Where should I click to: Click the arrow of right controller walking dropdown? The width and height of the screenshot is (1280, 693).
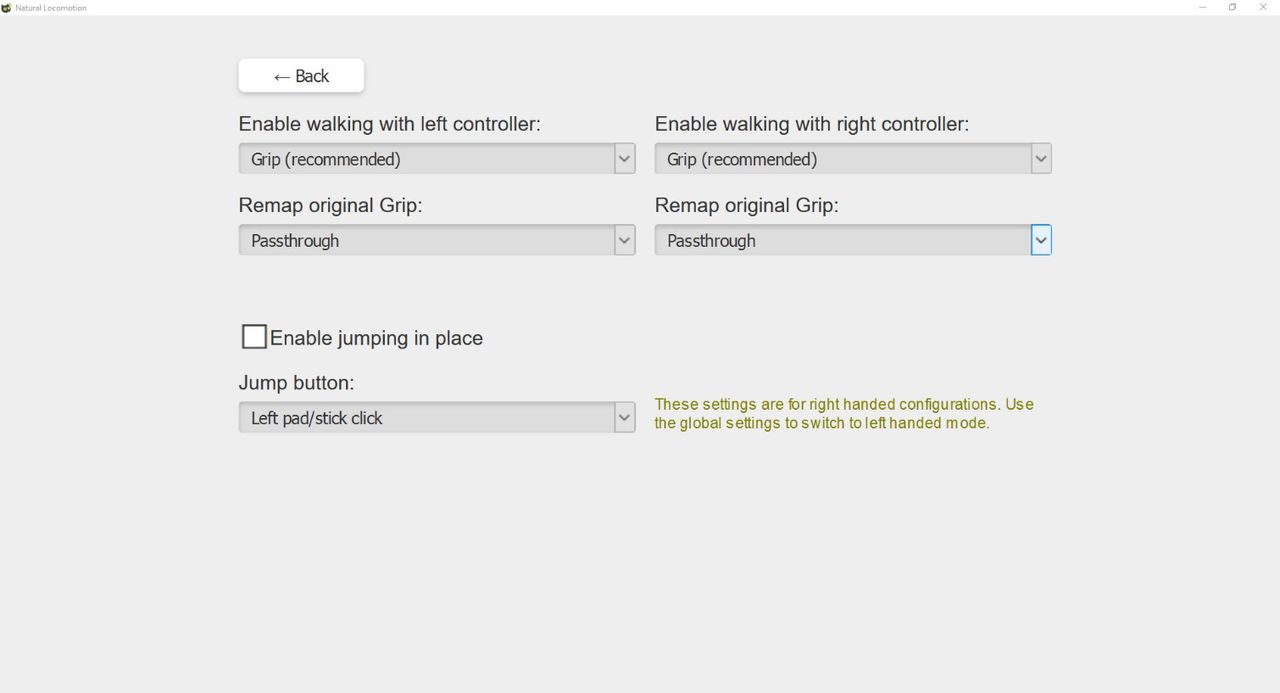(x=1041, y=159)
